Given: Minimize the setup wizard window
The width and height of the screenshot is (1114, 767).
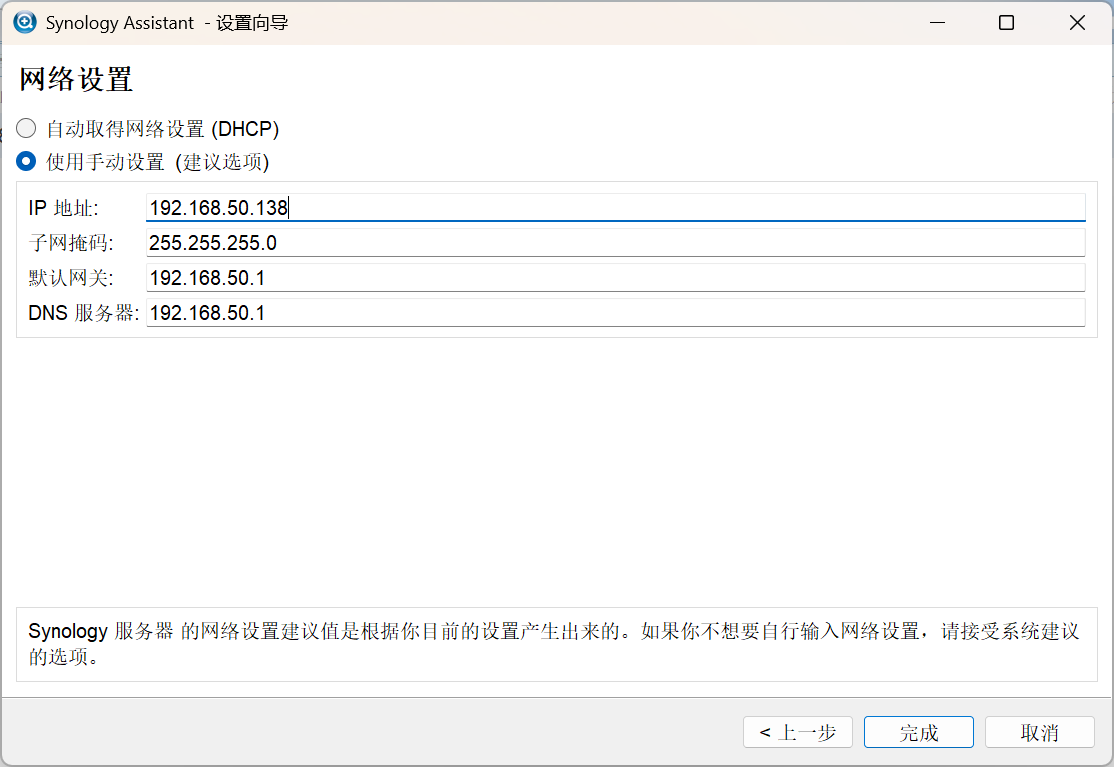Looking at the screenshot, I should coord(937,22).
